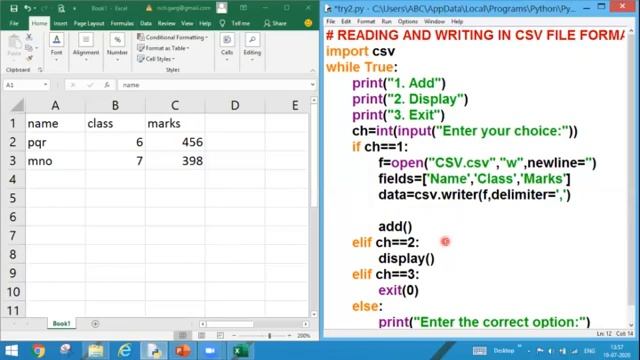Click the smiley feedback icon in Excel
The image size is (640, 360).
[x=308, y=24]
